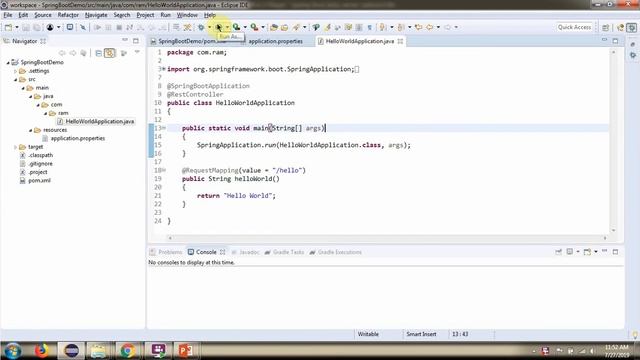This screenshot has height=360, width=640.
Task: Toggle Link with Editor in Navigator
Action: click(109, 53)
